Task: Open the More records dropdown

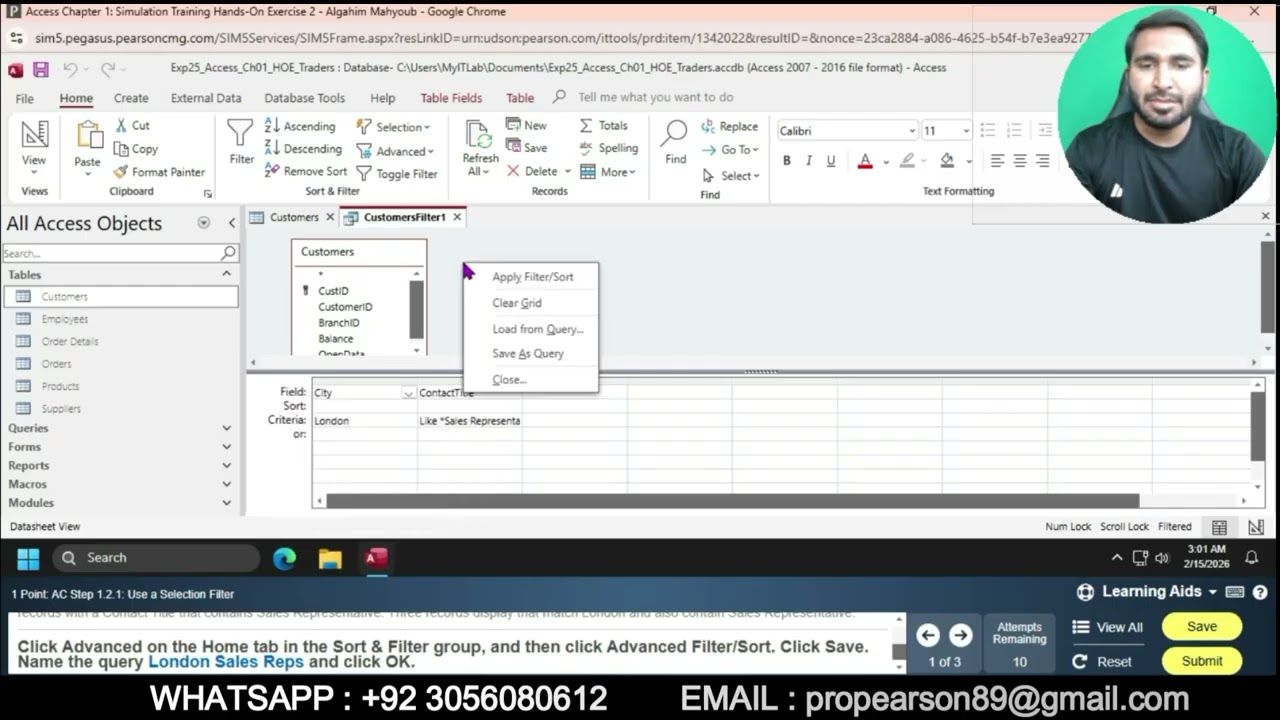Action: coord(607,172)
